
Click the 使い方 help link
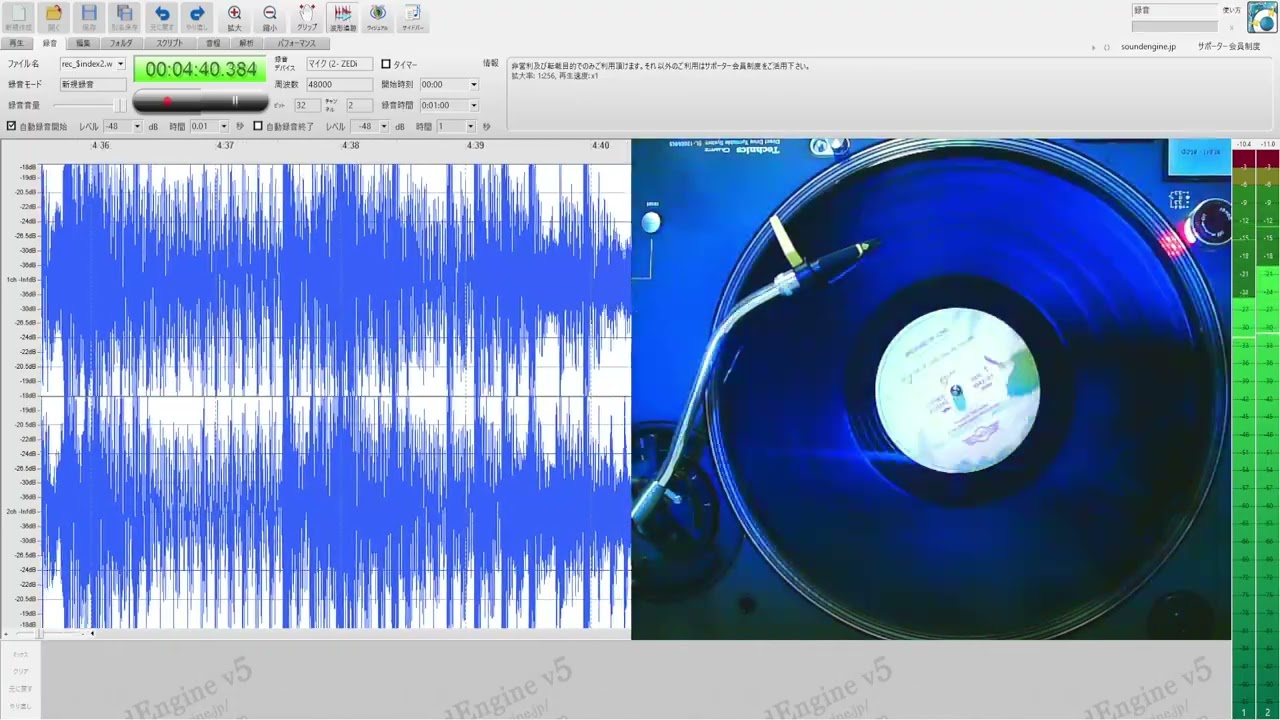1231,10
